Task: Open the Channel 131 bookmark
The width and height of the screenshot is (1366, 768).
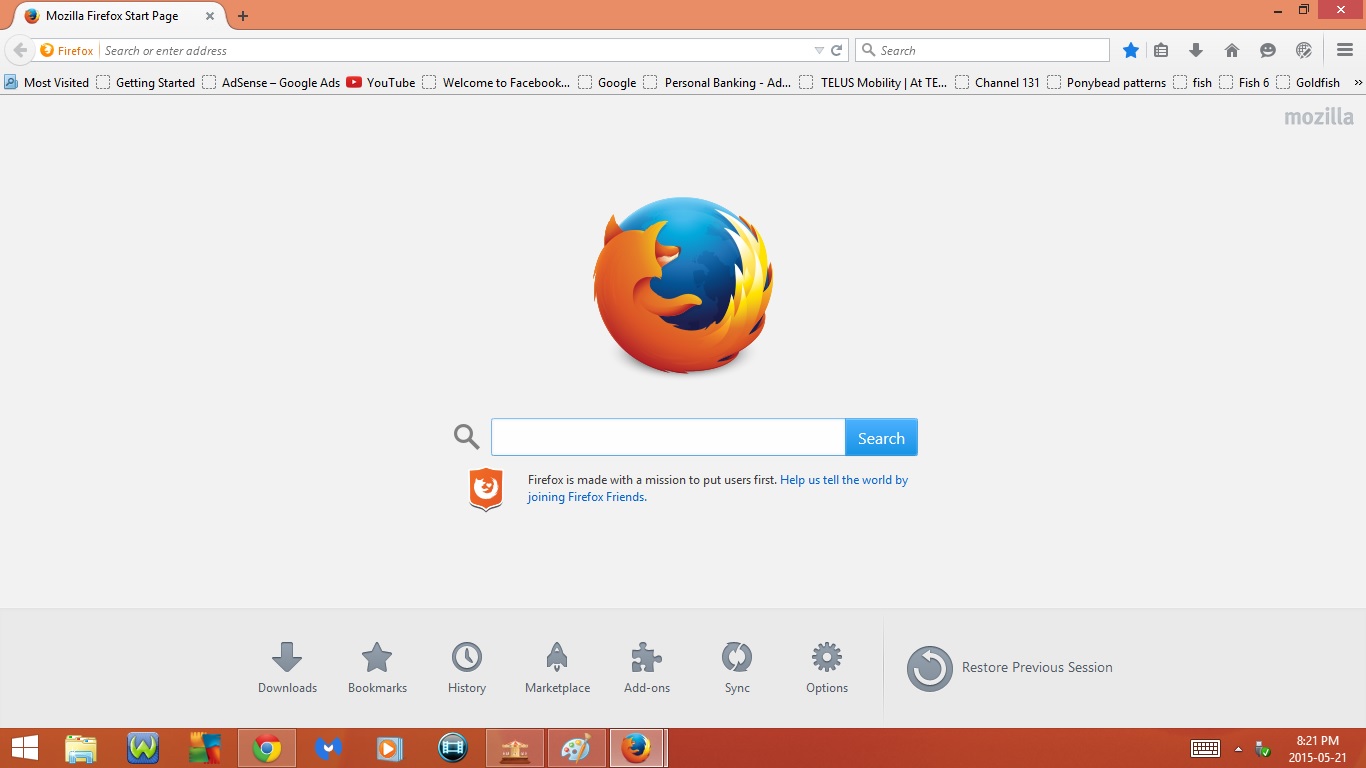Action: coord(997,82)
